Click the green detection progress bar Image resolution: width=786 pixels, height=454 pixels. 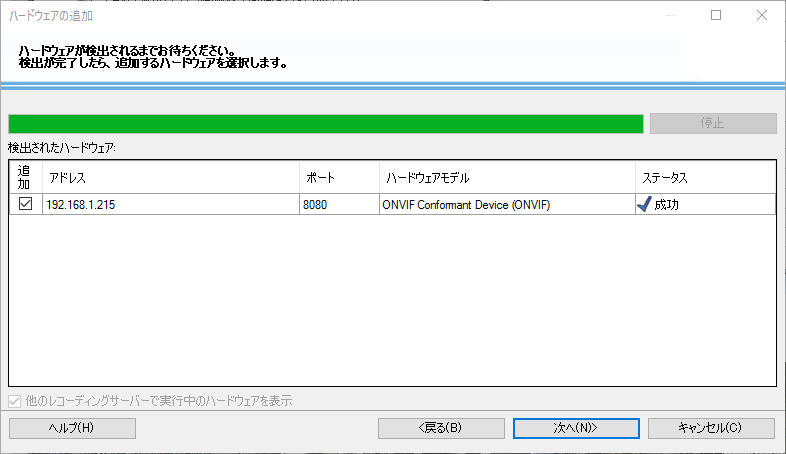tap(326, 124)
